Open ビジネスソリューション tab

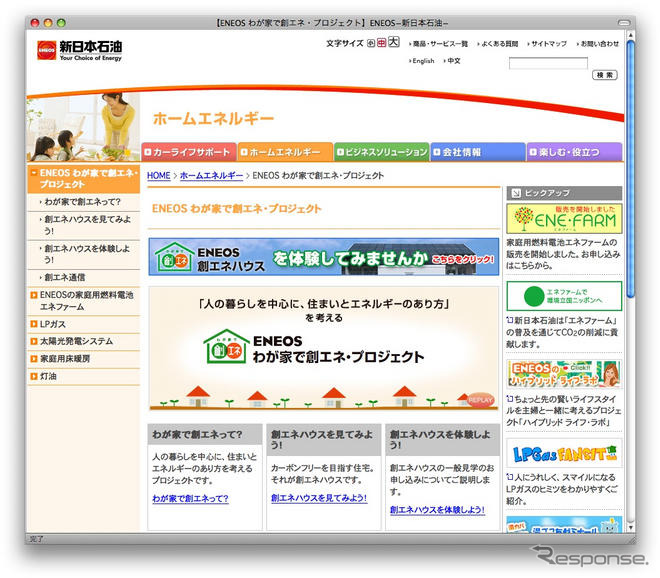381,152
